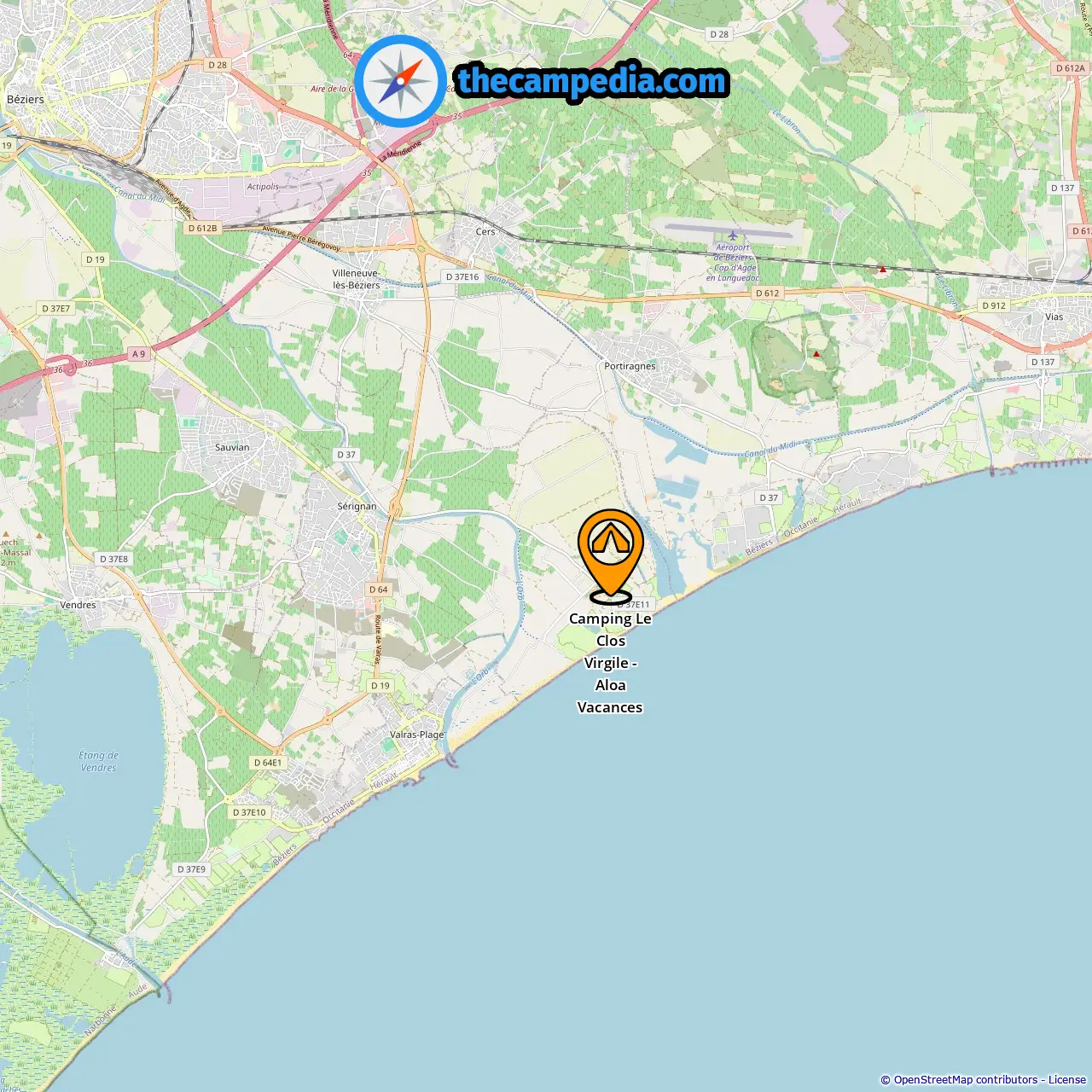The width and height of the screenshot is (1092, 1092).
Task: Open the License link
Action: click(x=1067, y=1080)
